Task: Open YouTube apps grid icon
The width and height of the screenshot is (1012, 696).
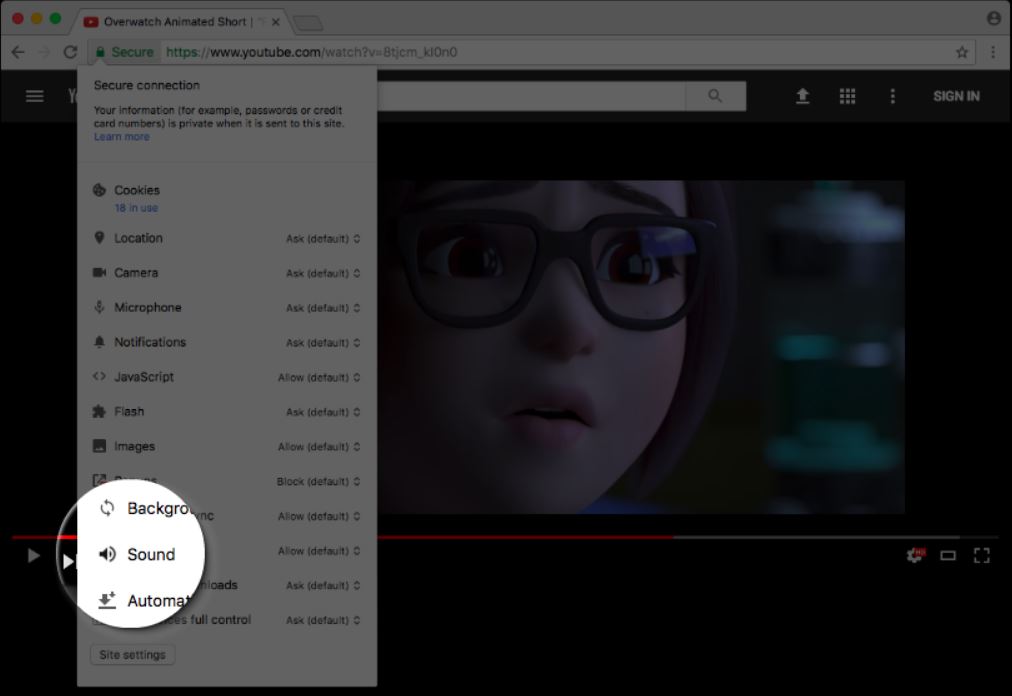Action: tap(847, 96)
